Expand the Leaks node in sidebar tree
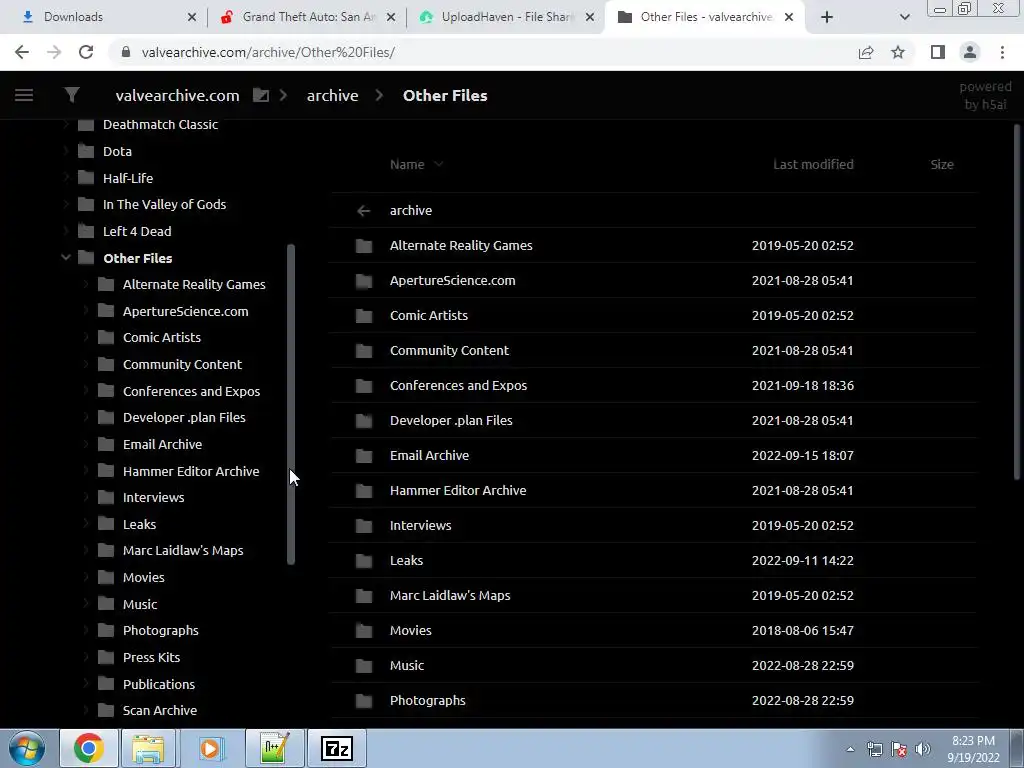The width and height of the screenshot is (1024, 768). 86,524
